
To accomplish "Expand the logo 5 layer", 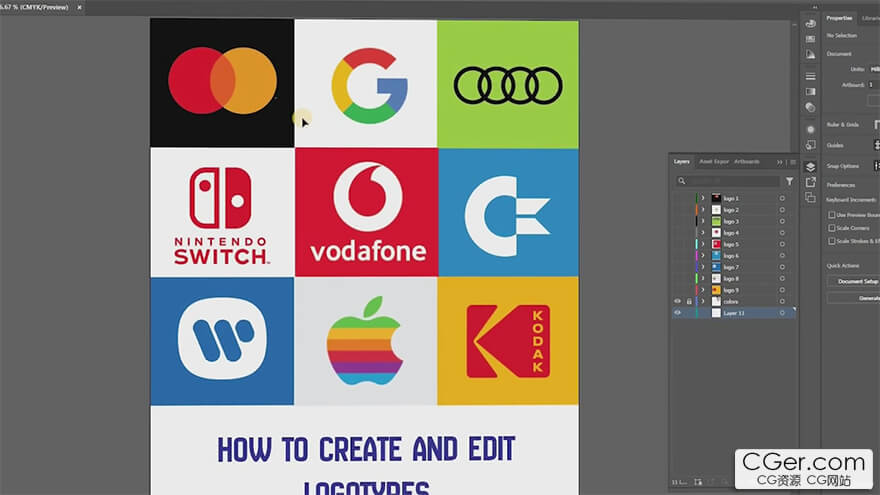I will coord(703,244).
